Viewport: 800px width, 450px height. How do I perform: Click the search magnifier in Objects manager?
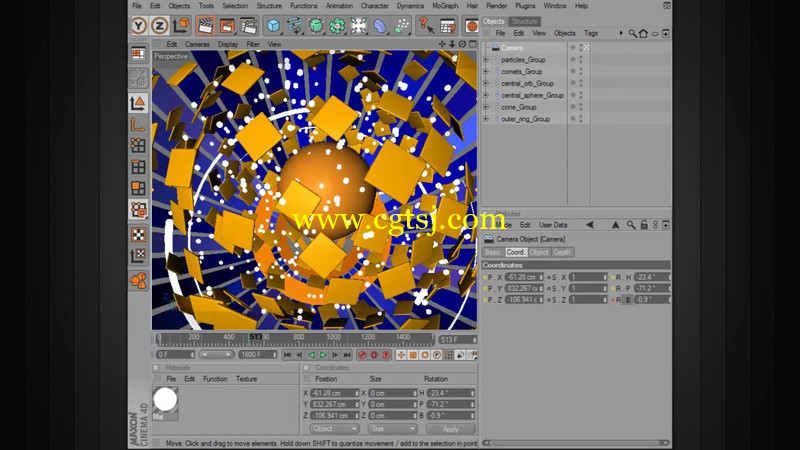click(633, 33)
